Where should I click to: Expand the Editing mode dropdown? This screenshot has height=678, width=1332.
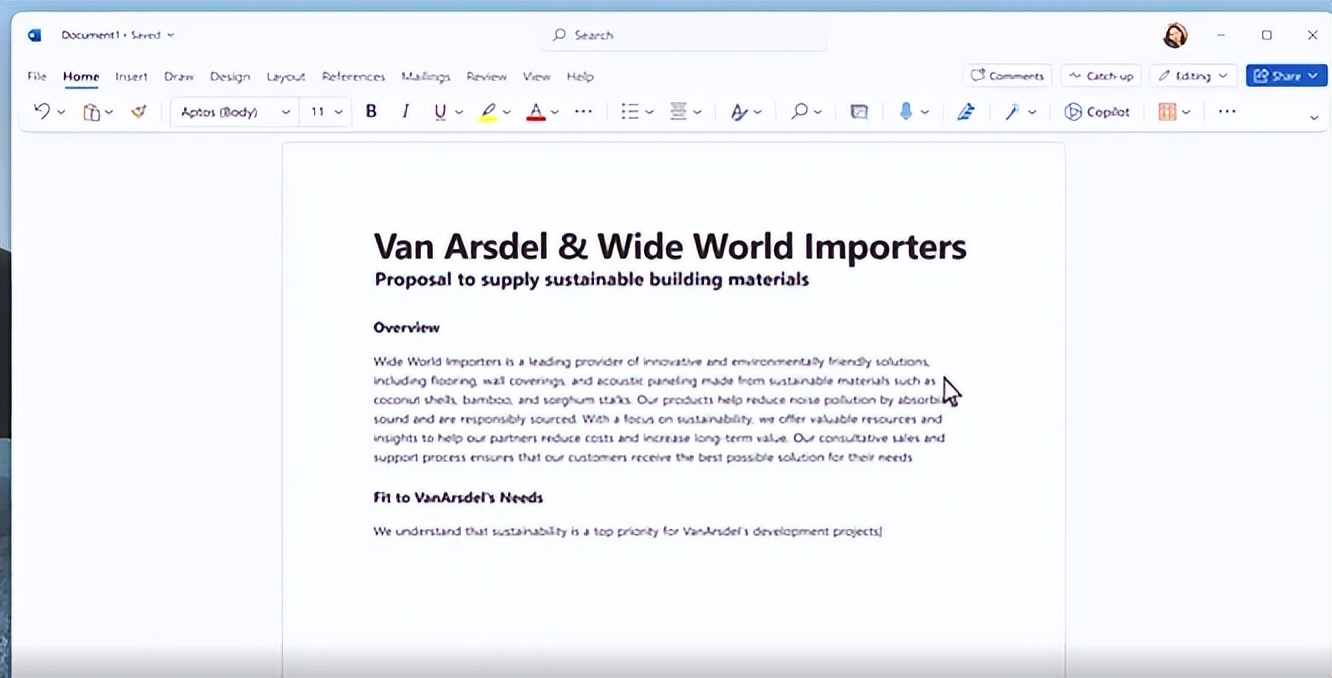pyautogui.click(x=1193, y=76)
